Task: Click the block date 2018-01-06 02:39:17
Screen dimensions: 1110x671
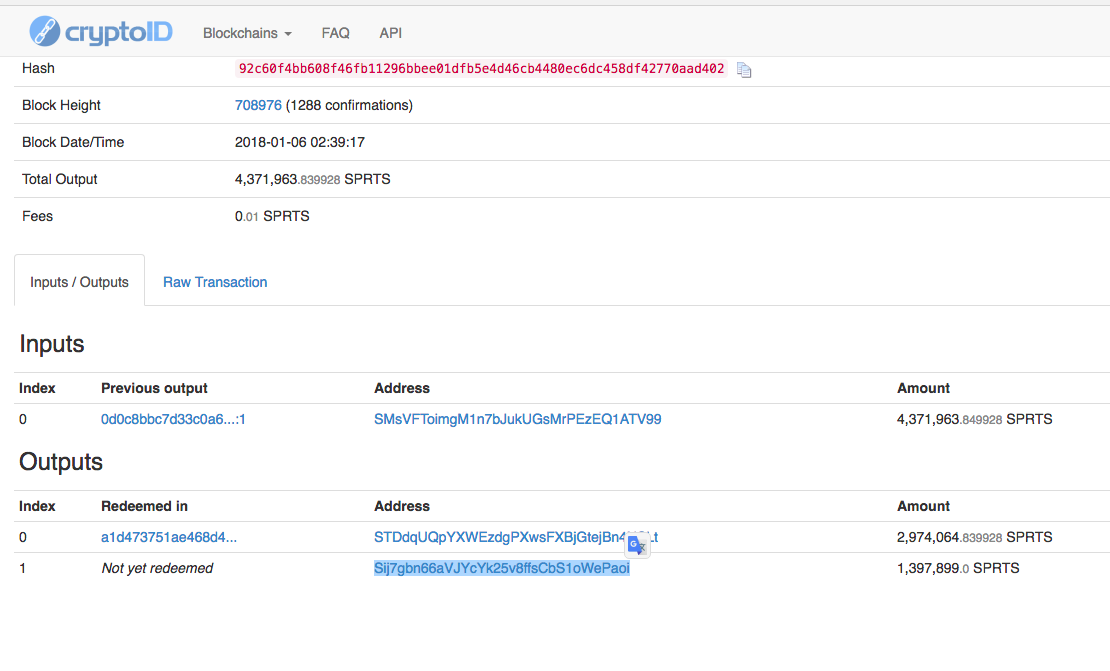Action: [300, 142]
